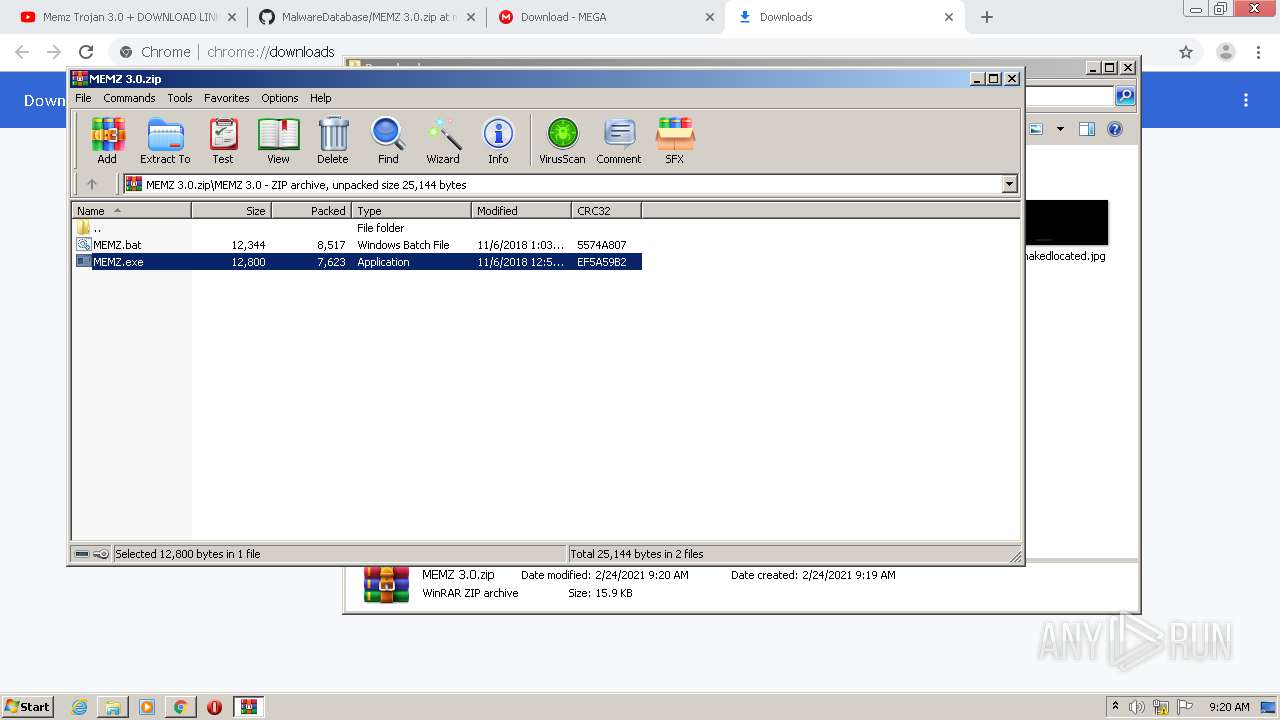1280x720 pixels.
Task: Open Tools menu
Action: [x=180, y=98]
